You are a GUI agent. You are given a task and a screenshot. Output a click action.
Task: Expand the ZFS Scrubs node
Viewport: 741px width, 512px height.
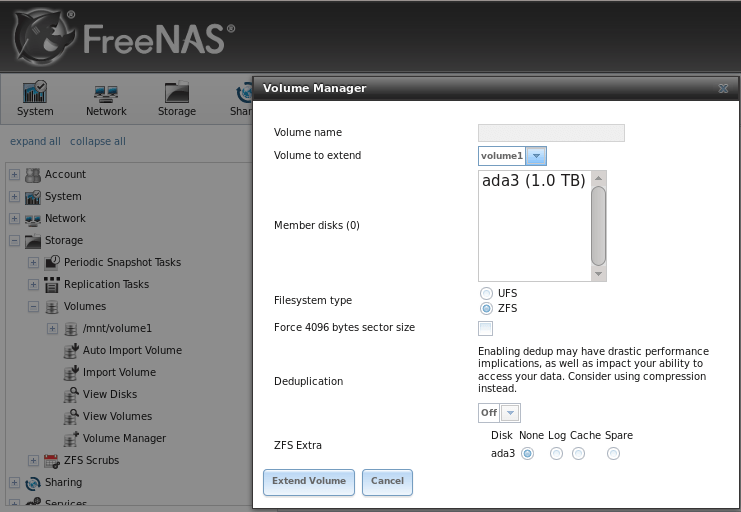coord(33,460)
